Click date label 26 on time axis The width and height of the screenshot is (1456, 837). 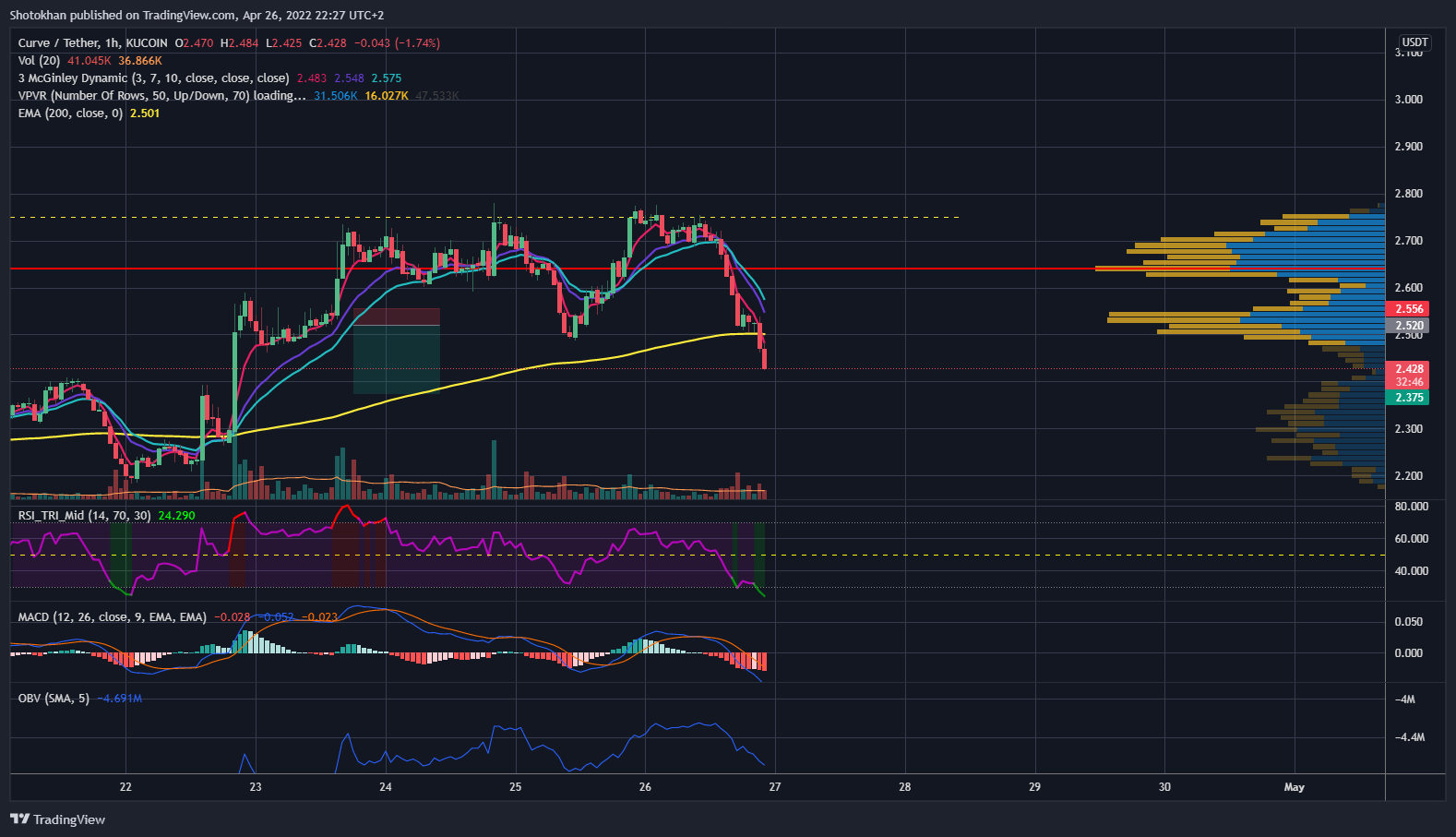(645, 787)
